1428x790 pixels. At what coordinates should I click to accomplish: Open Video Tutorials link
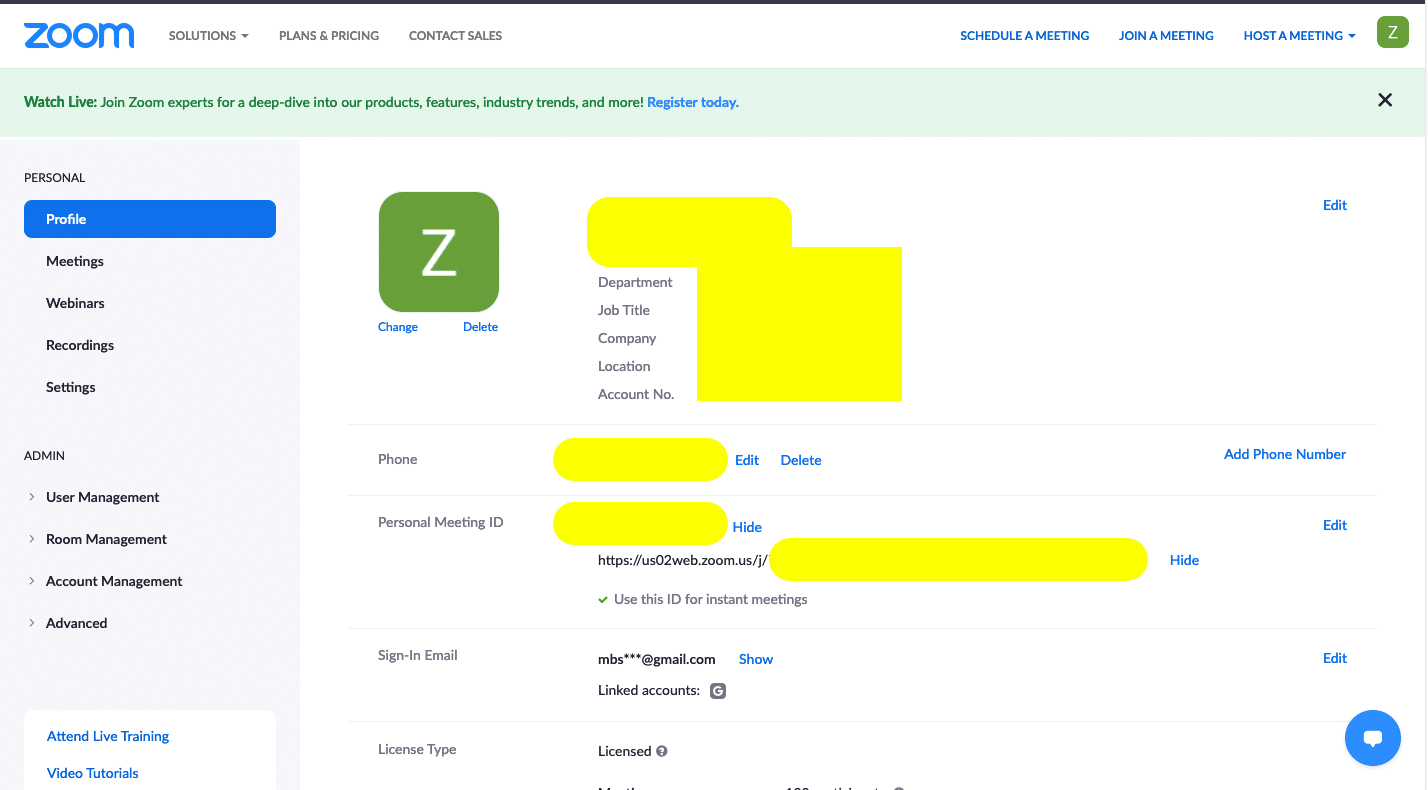tap(93, 773)
